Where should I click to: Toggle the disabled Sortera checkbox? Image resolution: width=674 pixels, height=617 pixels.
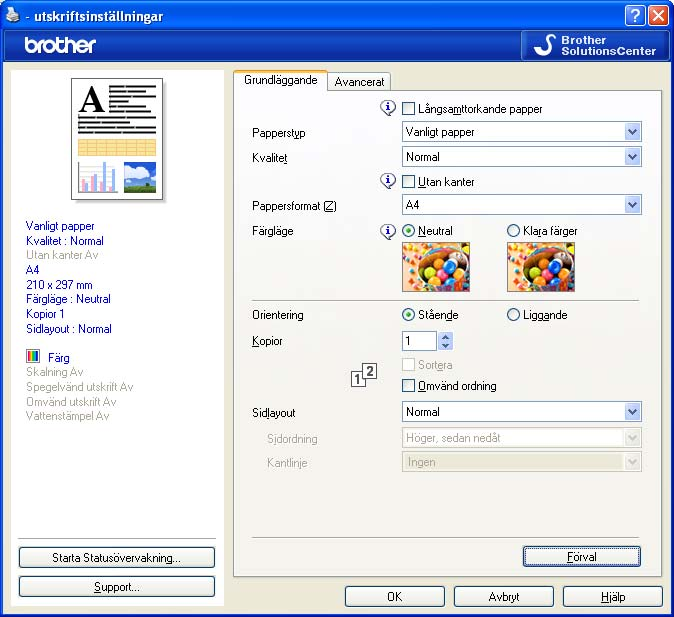click(x=408, y=365)
